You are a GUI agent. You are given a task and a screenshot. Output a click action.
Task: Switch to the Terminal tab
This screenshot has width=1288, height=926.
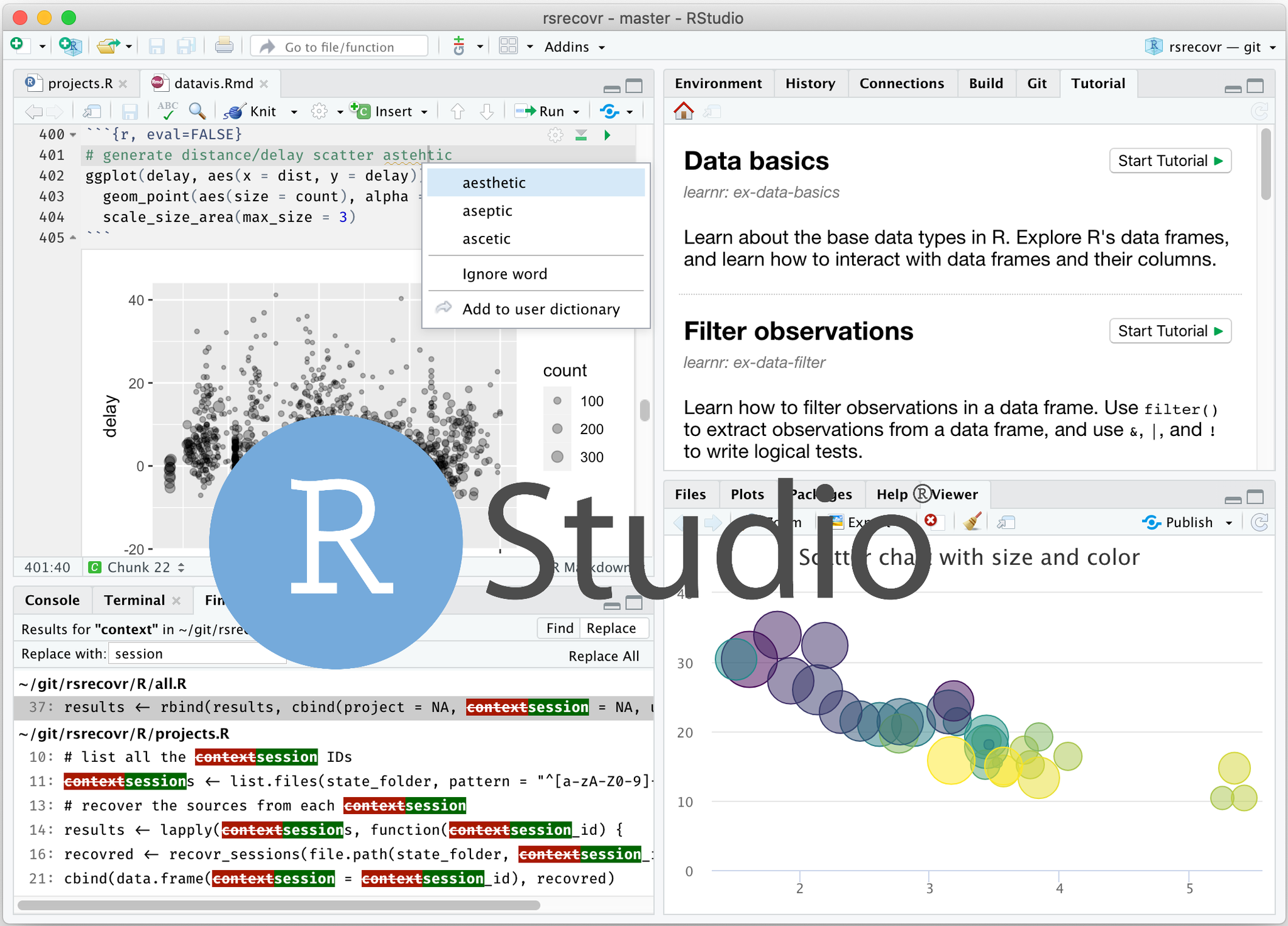tap(134, 600)
